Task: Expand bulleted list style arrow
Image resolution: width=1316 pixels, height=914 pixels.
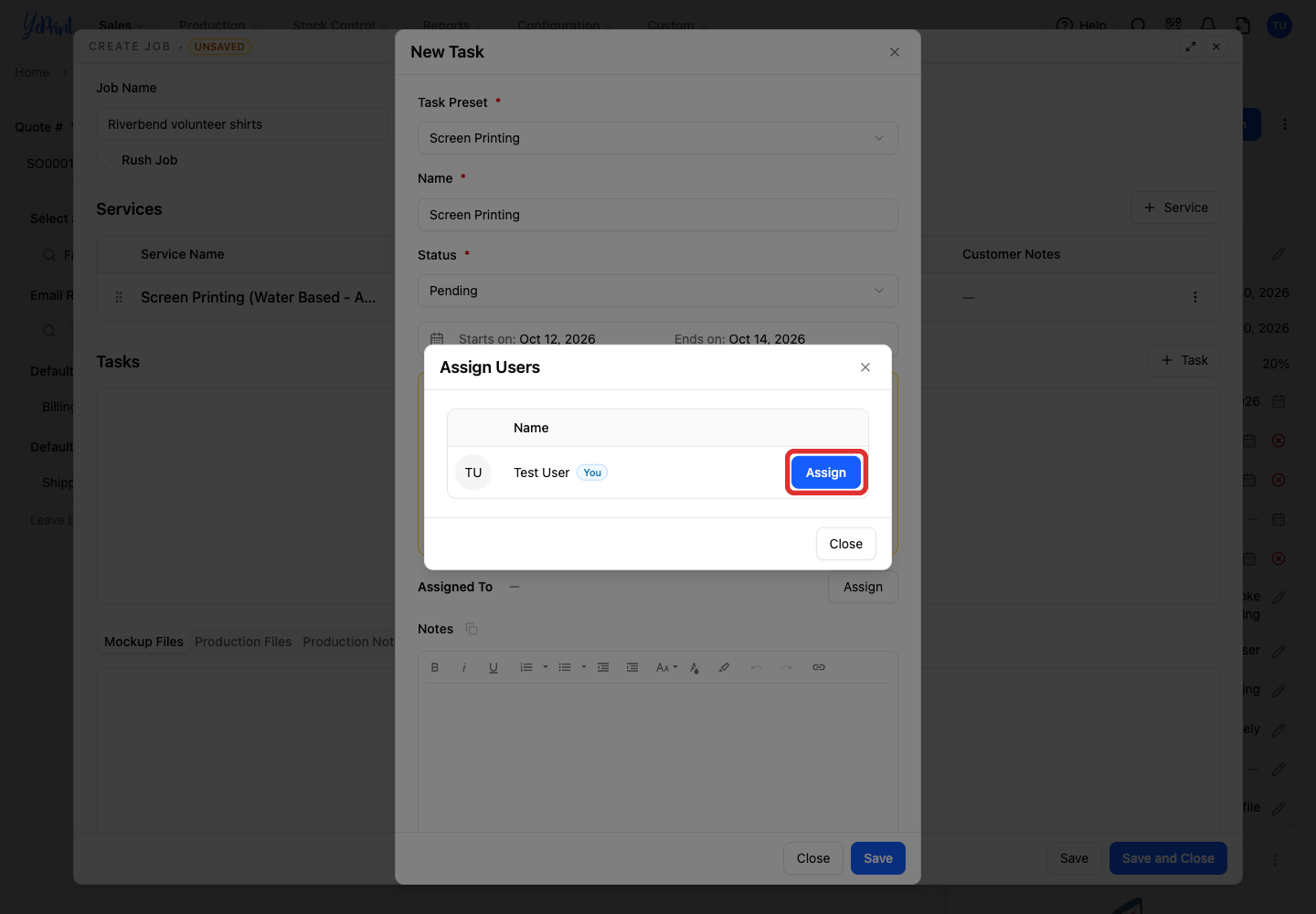Action: [x=584, y=667]
